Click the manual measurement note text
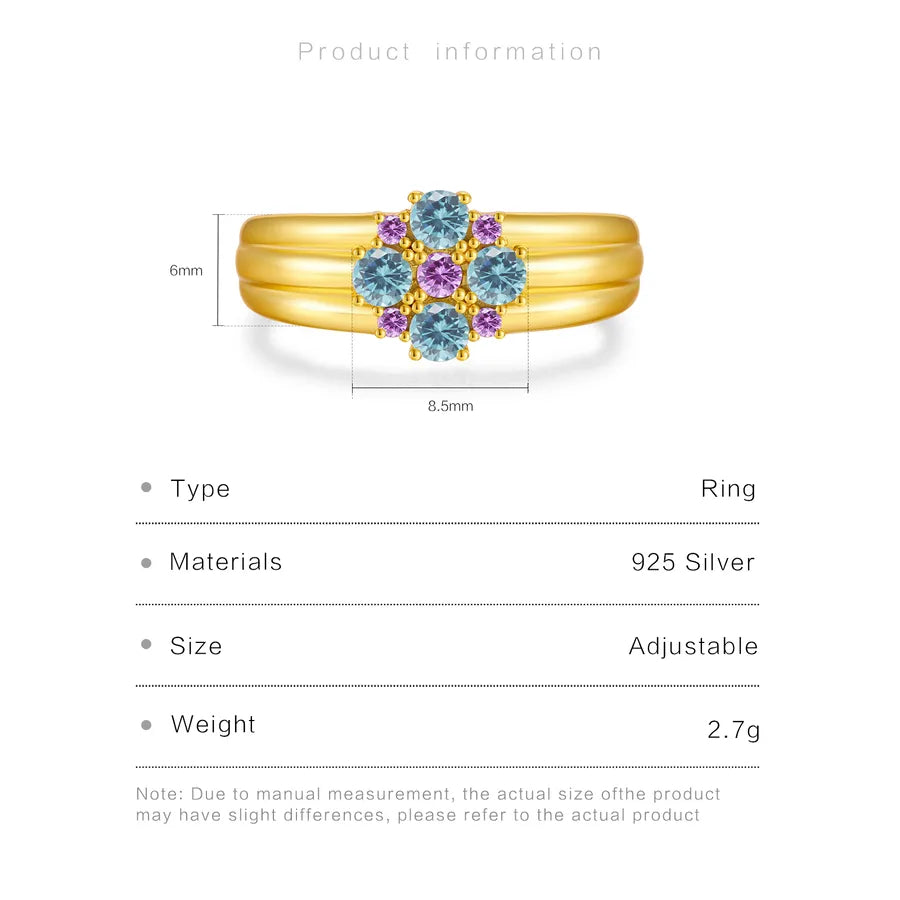900x900 pixels. click(428, 805)
